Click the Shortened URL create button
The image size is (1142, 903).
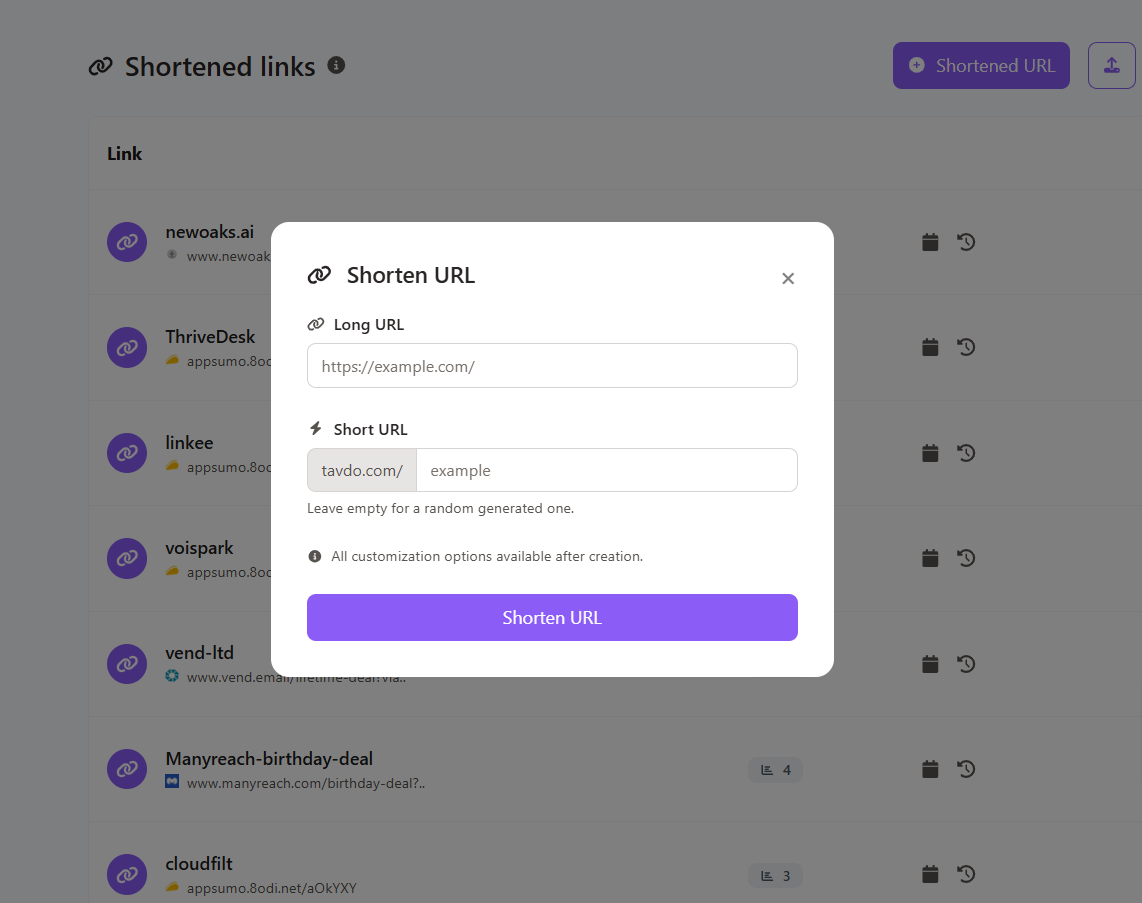point(981,66)
